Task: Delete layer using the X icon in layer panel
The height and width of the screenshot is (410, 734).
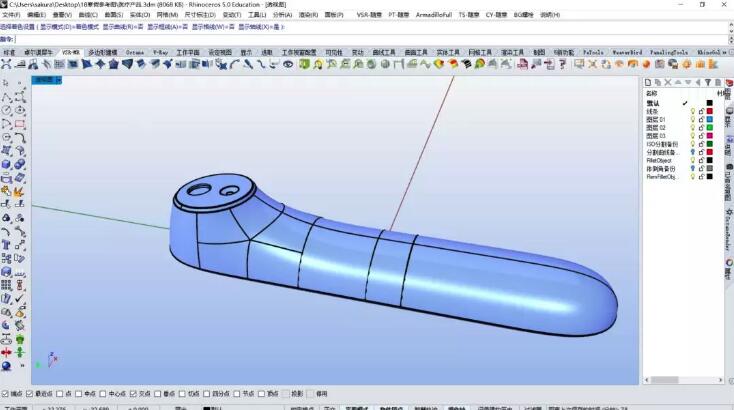Action: pyautogui.click(x=668, y=83)
